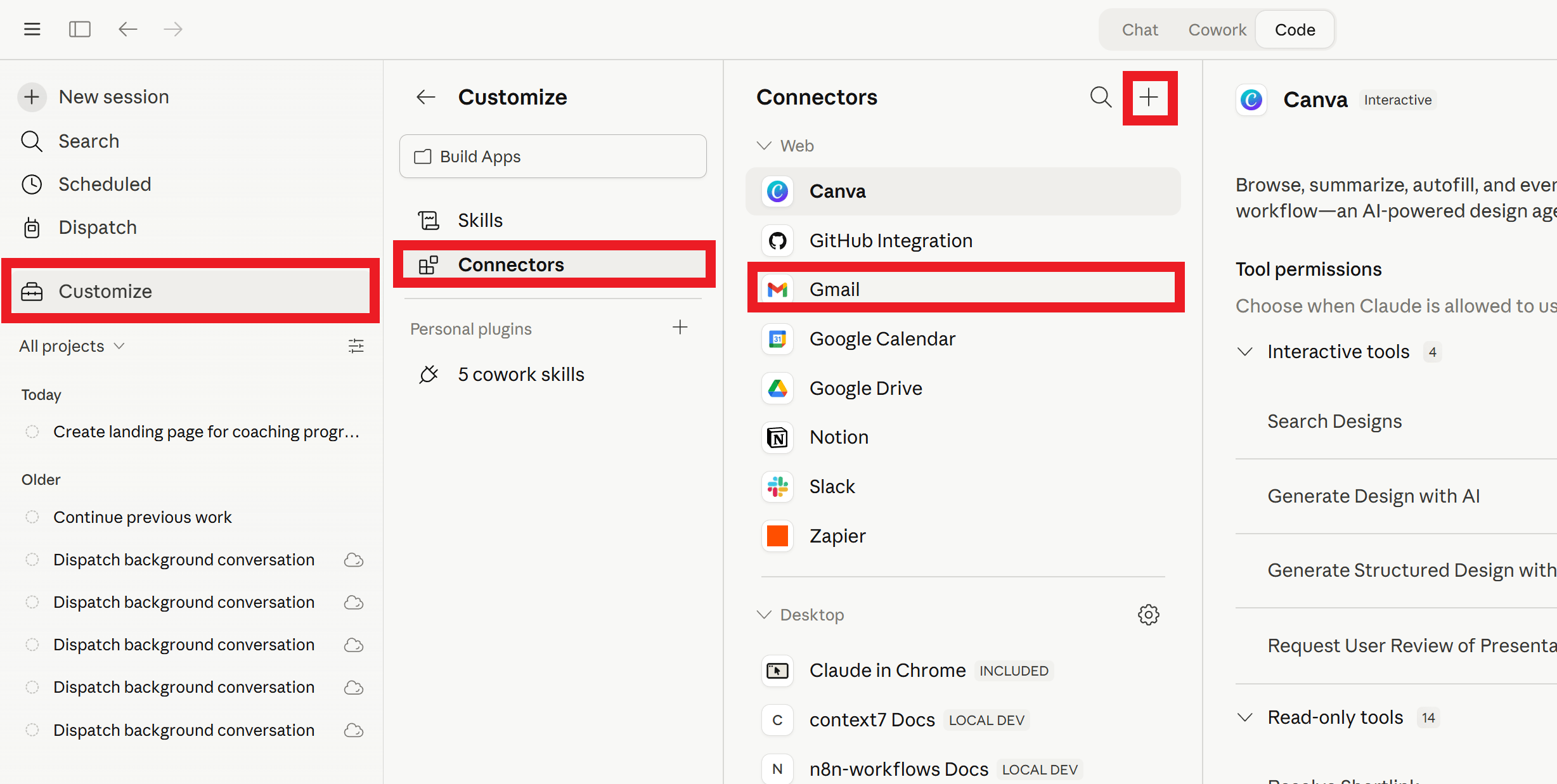This screenshot has width=1557, height=784.
Task: Switch to the Cowork tab
Action: [x=1217, y=30]
